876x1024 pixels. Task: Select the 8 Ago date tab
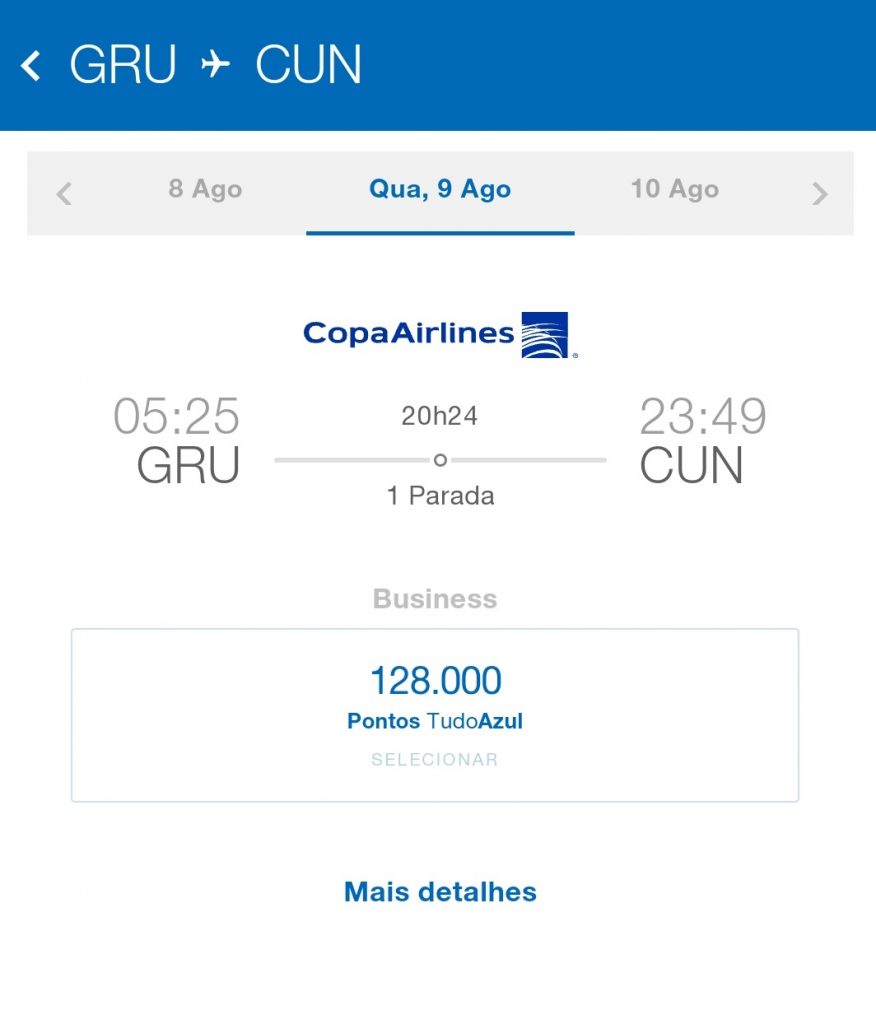pyautogui.click(x=205, y=189)
